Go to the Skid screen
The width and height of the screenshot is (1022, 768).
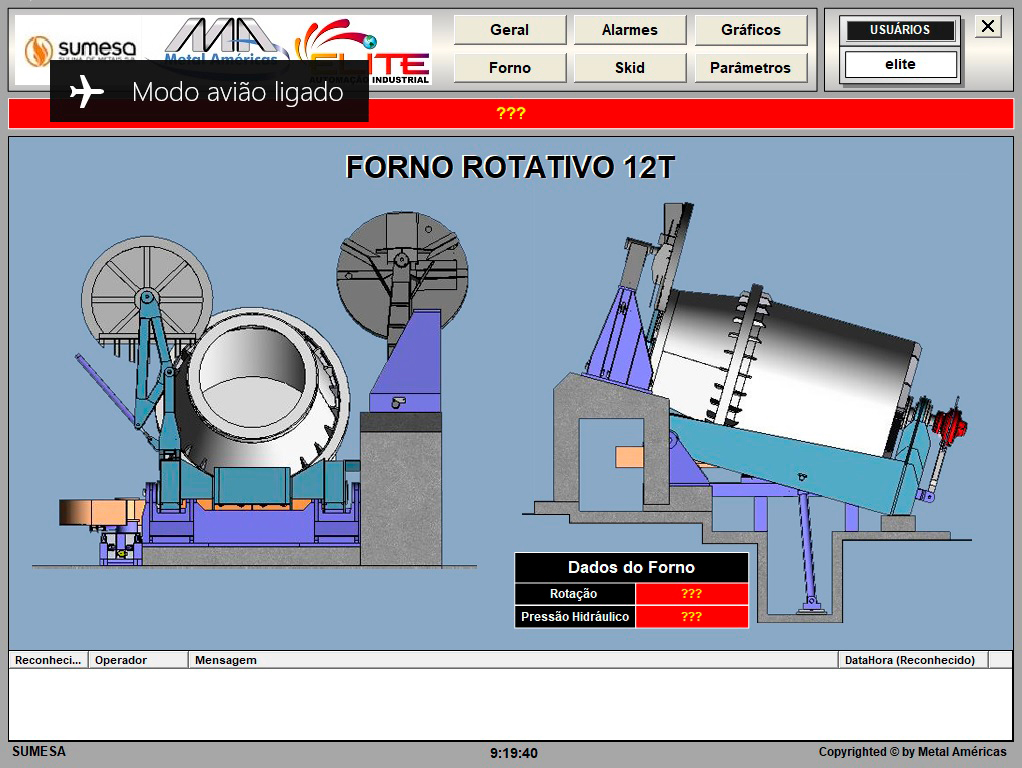tap(630, 68)
